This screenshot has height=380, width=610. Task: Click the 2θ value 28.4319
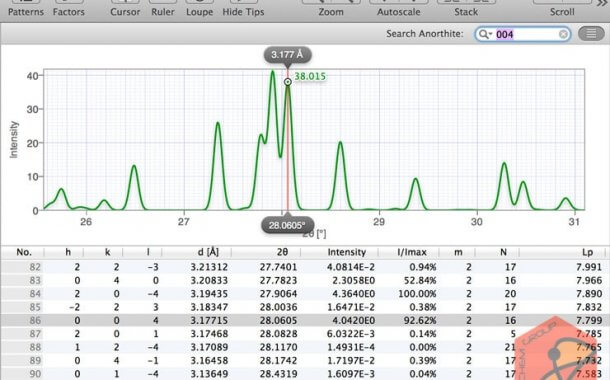tap(278, 374)
